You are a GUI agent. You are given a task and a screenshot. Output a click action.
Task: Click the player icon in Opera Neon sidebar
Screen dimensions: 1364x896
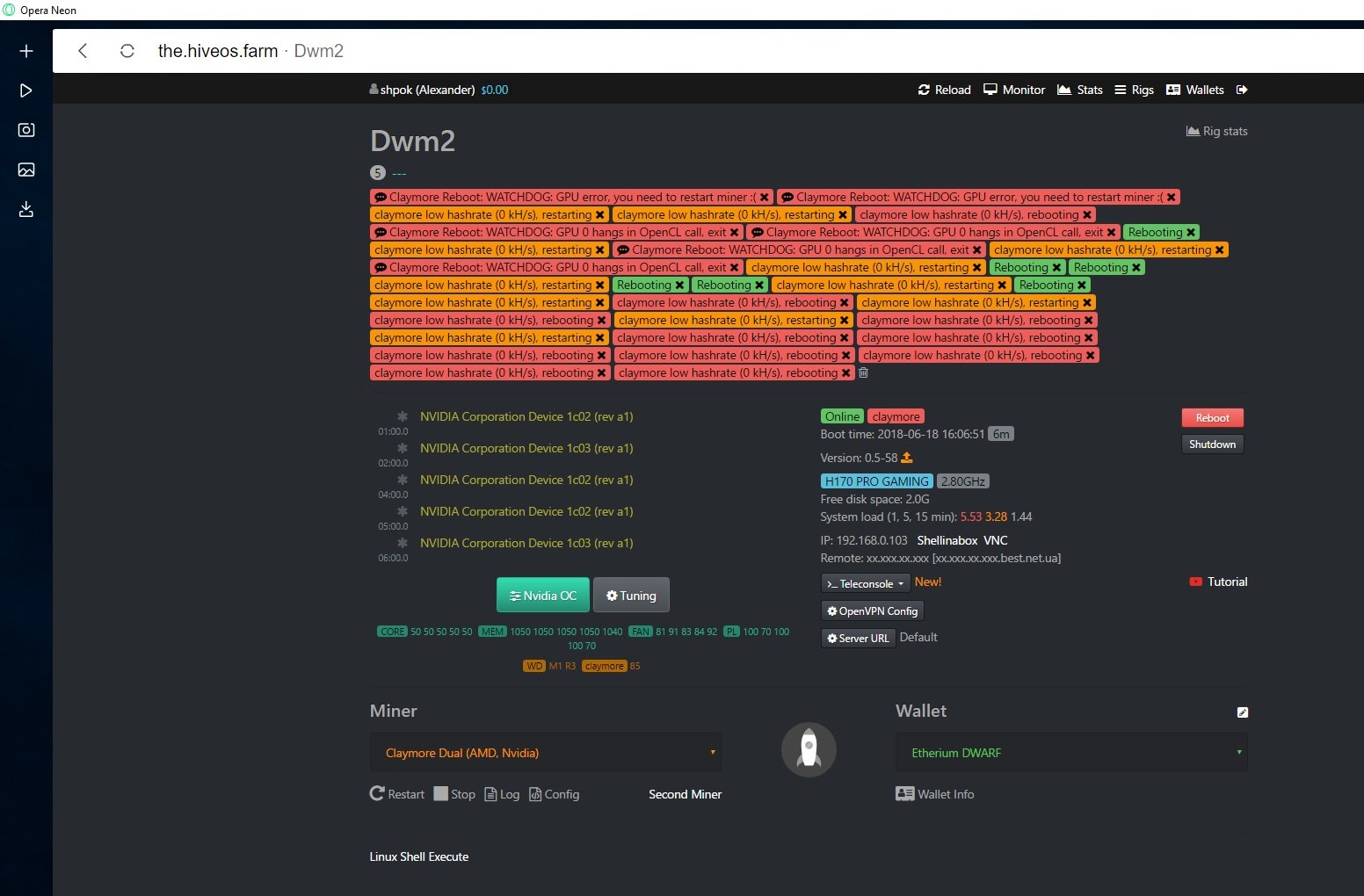pyautogui.click(x=26, y=90)
